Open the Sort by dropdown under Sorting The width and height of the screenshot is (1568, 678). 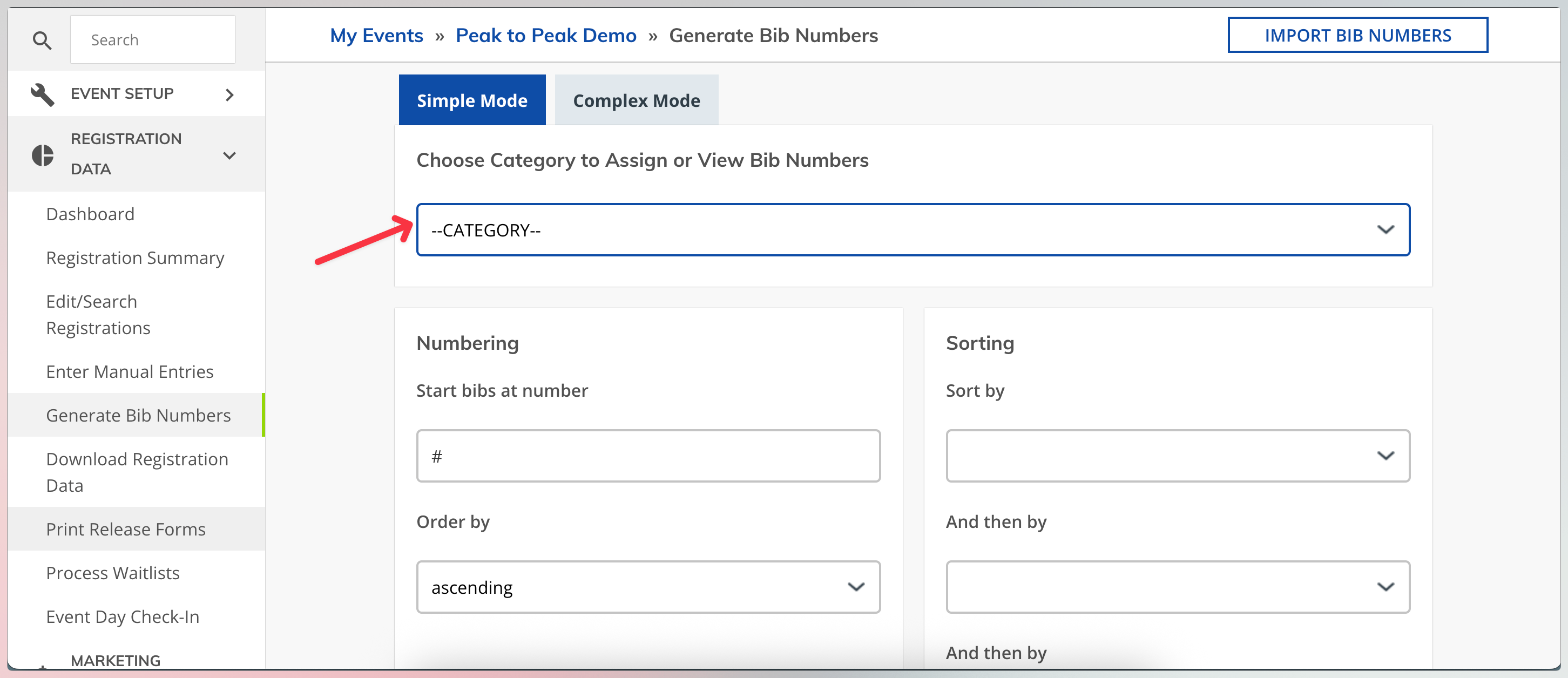pyautogui.click(x=1177, y=455)
